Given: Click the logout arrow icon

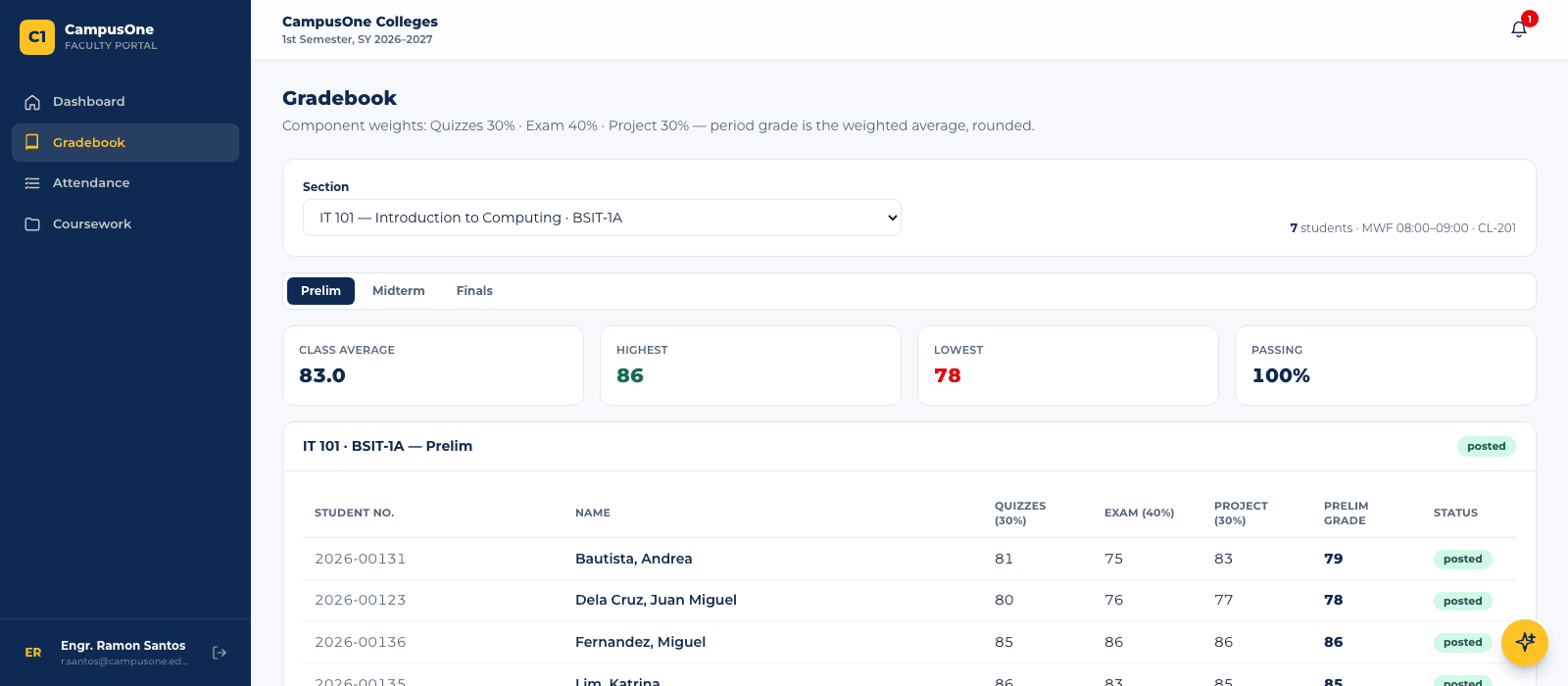Looking at the screenshot, I should click(220, 653).
